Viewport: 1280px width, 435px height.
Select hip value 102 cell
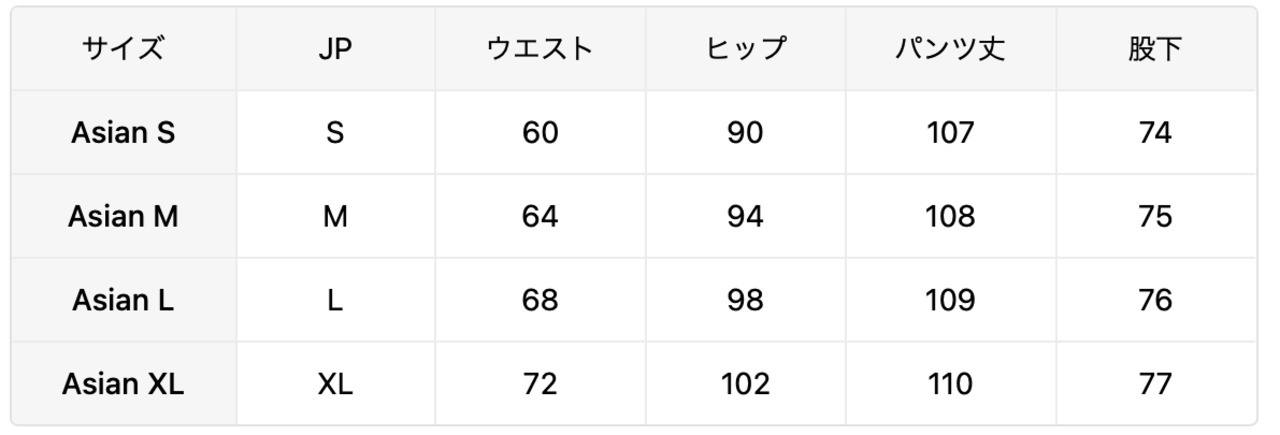745,384
